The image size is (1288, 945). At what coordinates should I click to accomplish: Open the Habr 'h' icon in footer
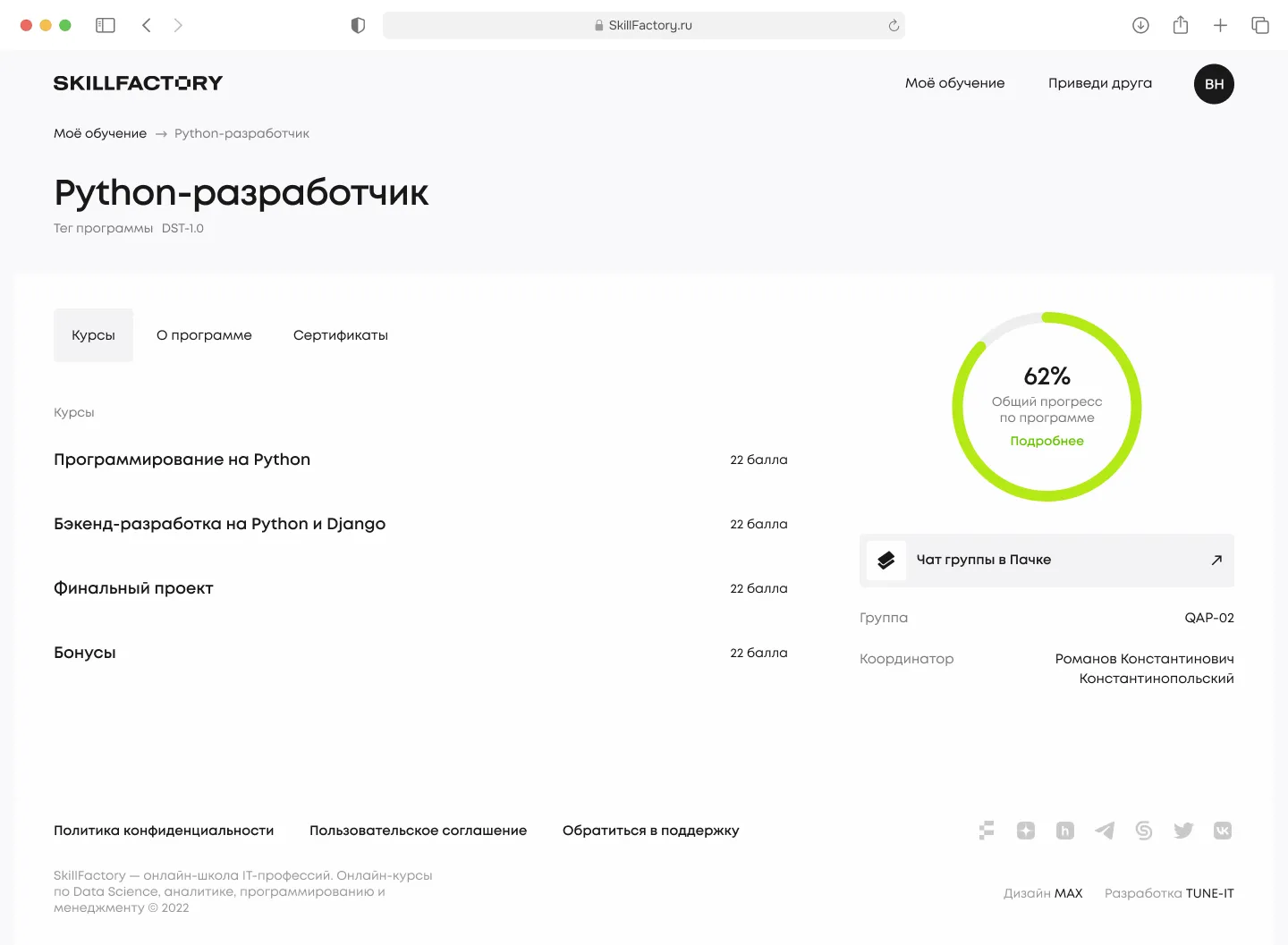click(x=1065, y=831)
